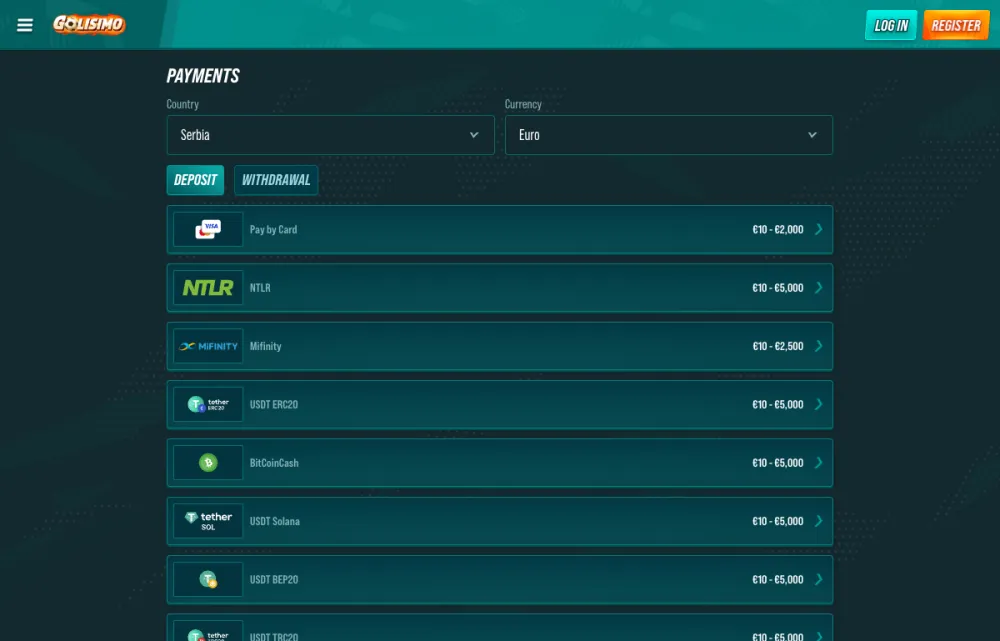Expand BitCoinCash row chevron
Screen dimensions: 1000x641
point(819,462)
